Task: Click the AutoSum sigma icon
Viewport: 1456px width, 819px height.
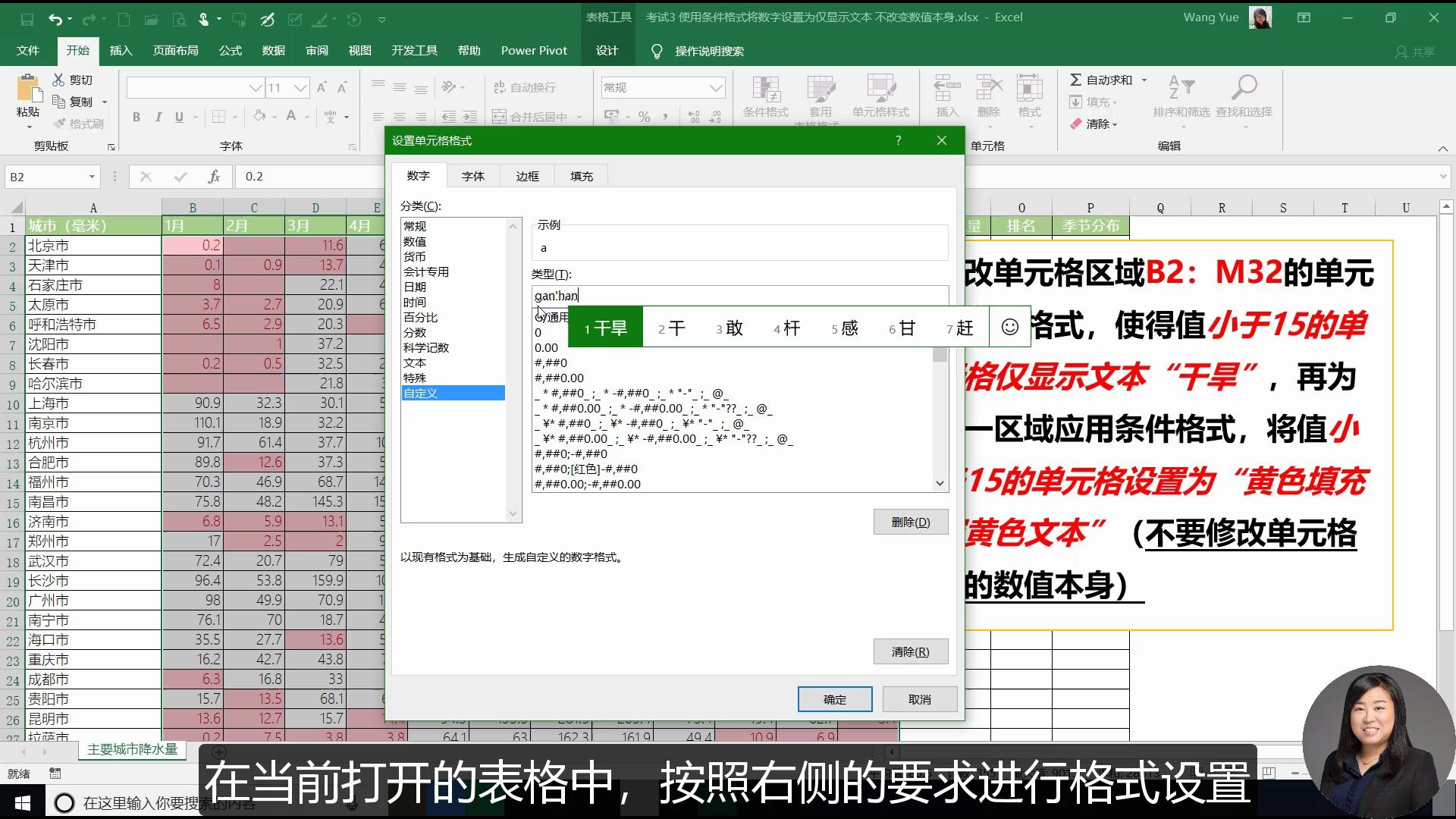Action: [1075, 80]
